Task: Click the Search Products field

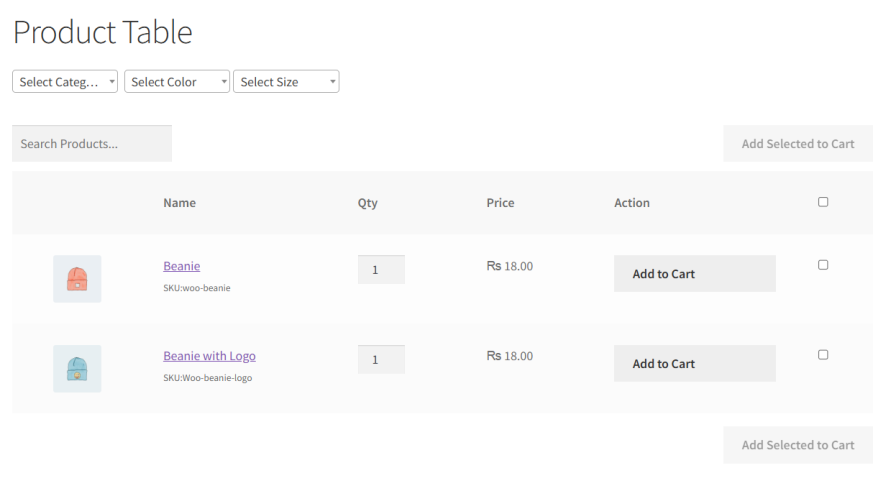Action: pos(92,144)
